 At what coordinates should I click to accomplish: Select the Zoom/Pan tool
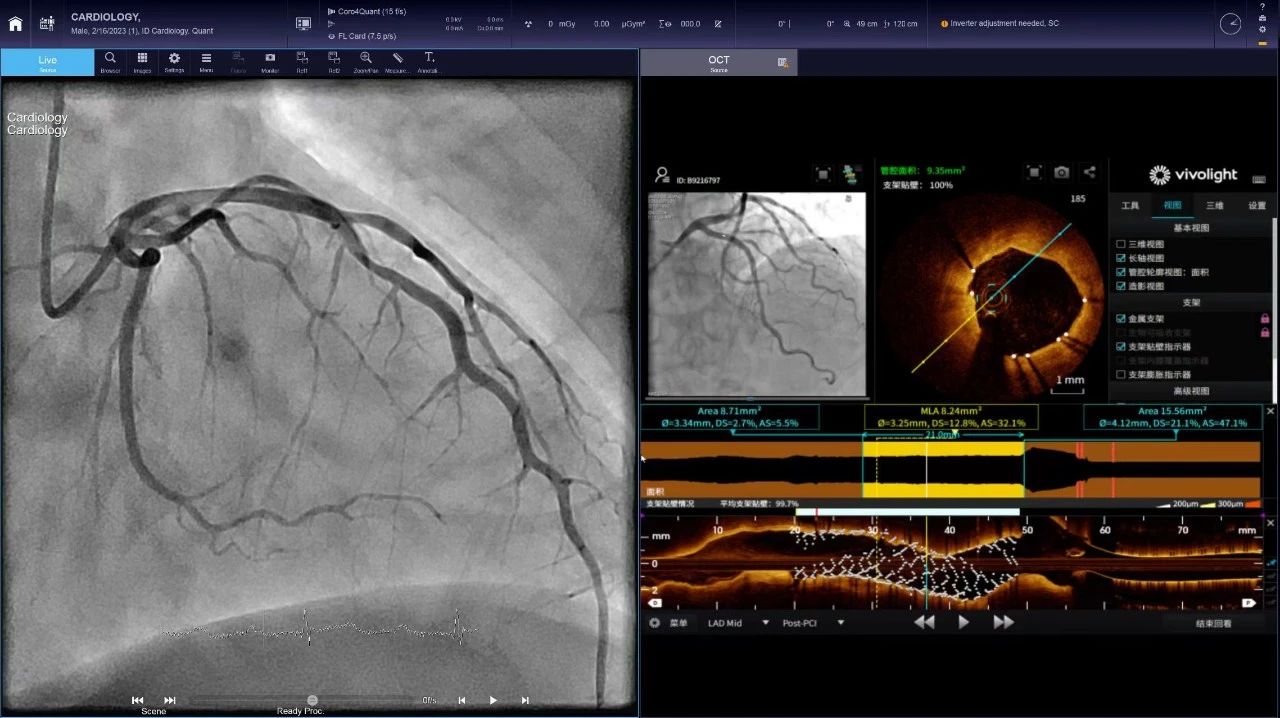[x=366, y=62]
